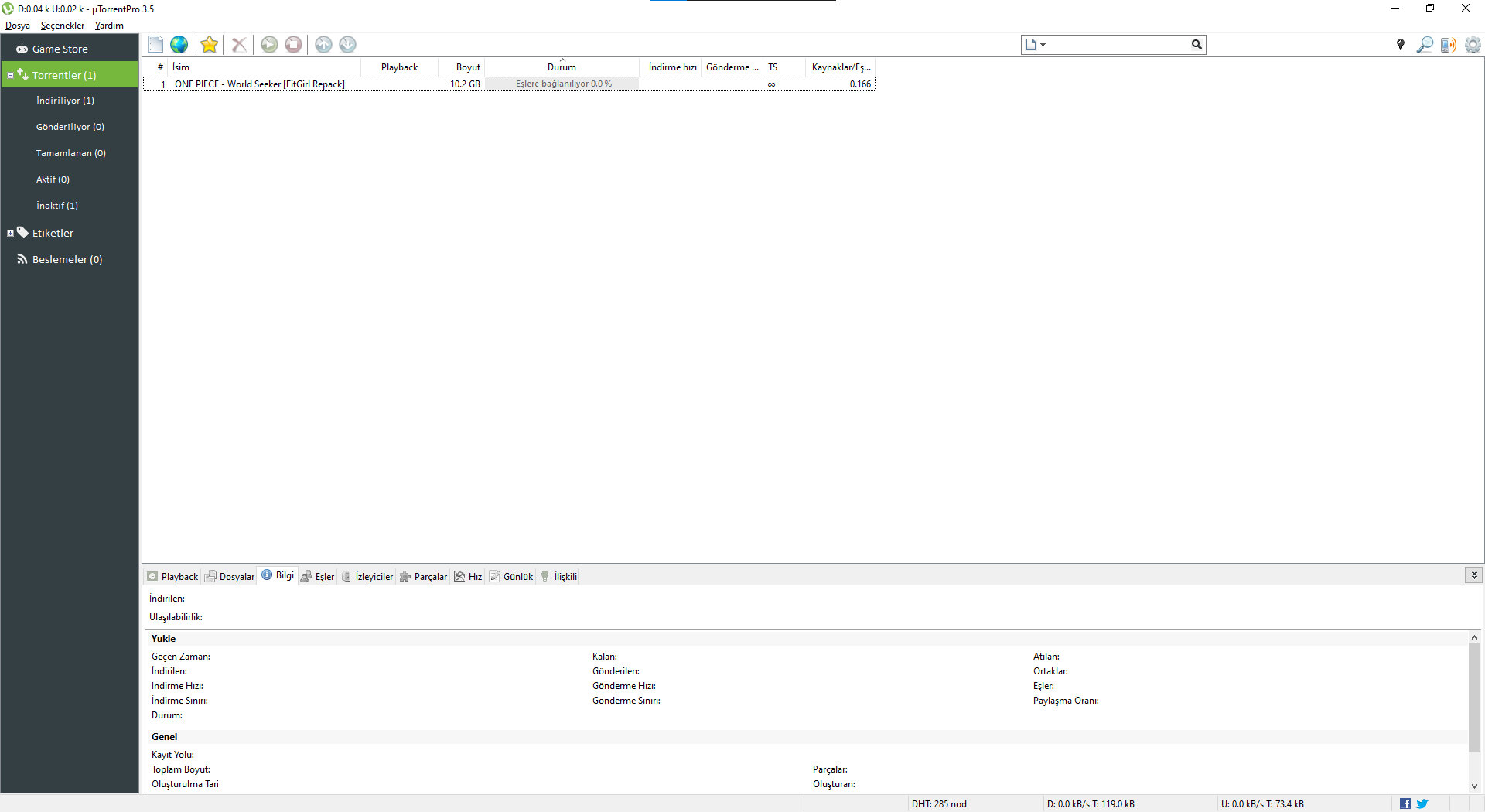Click the # column header
This screenshot has width=1485, height=812.
click(x=159, y=67)
